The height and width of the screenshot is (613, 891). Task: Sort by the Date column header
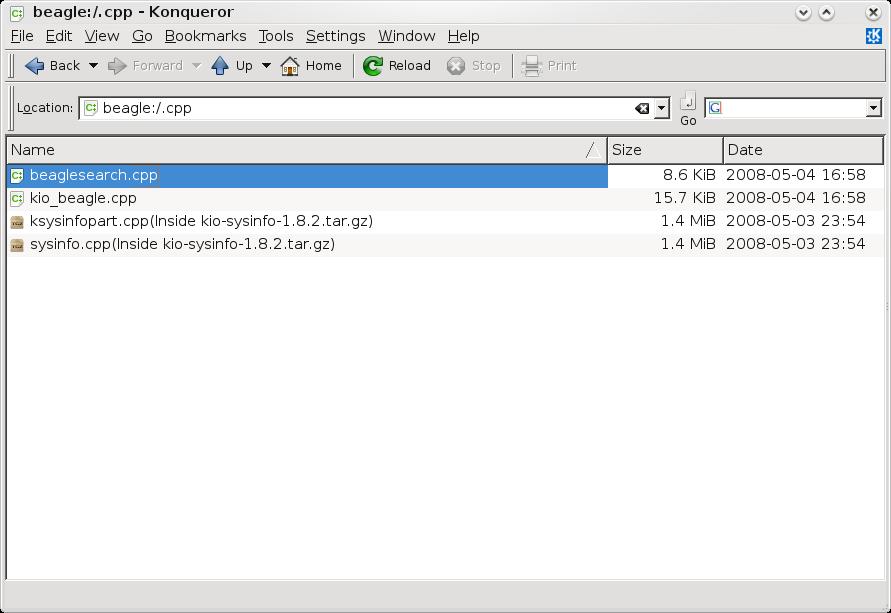coord(803,150)
